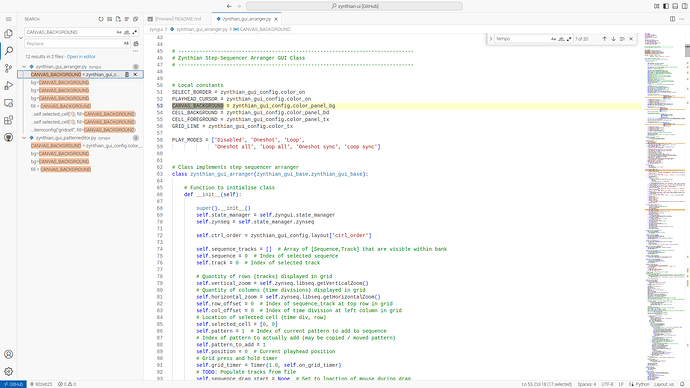Screen dimensions: 690x388
Task: Toggle Use Regular Expression in sidebar search
Action: pyautogui.click(x=135, y=32)
